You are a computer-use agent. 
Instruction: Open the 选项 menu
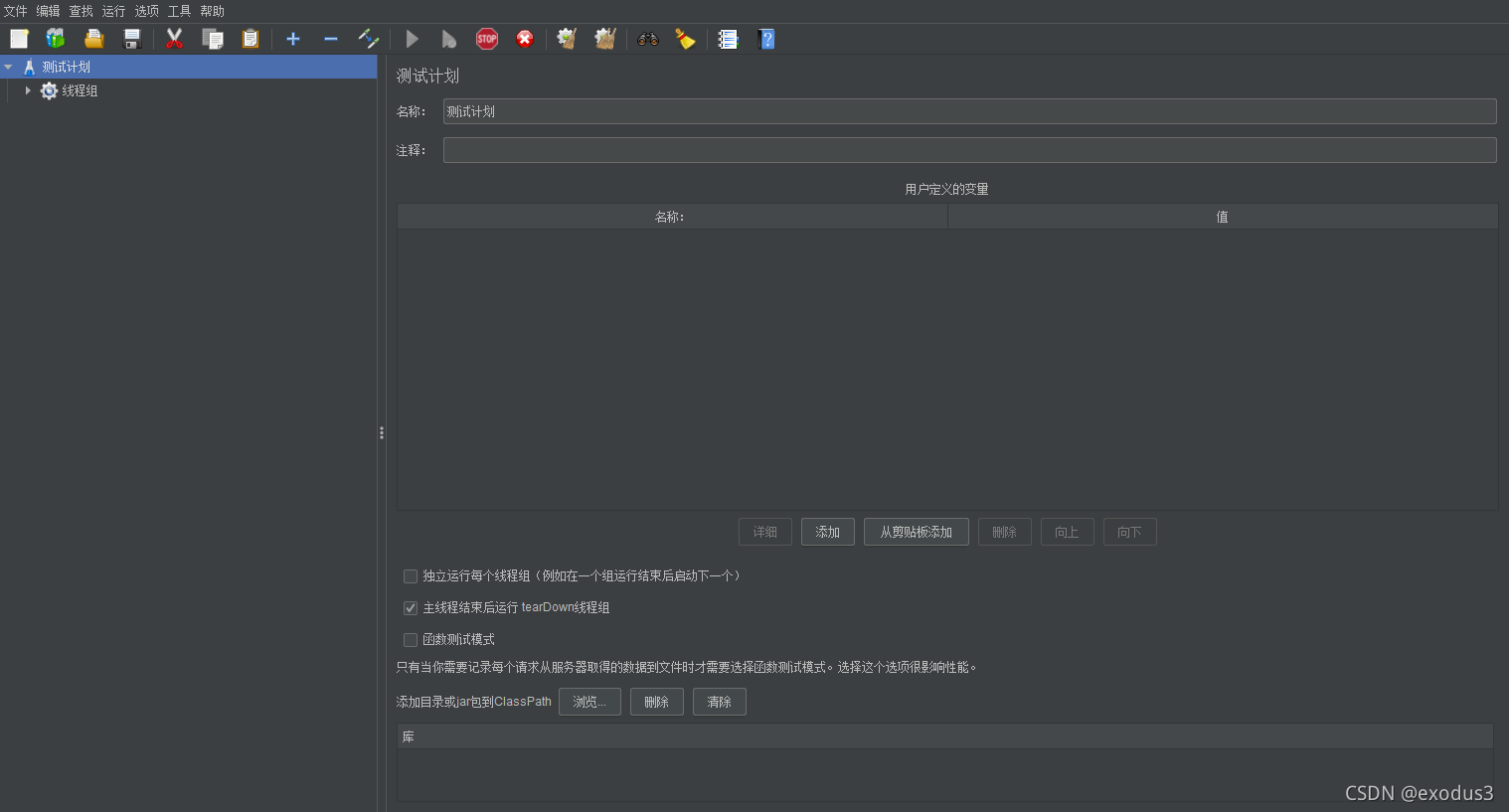147,11
